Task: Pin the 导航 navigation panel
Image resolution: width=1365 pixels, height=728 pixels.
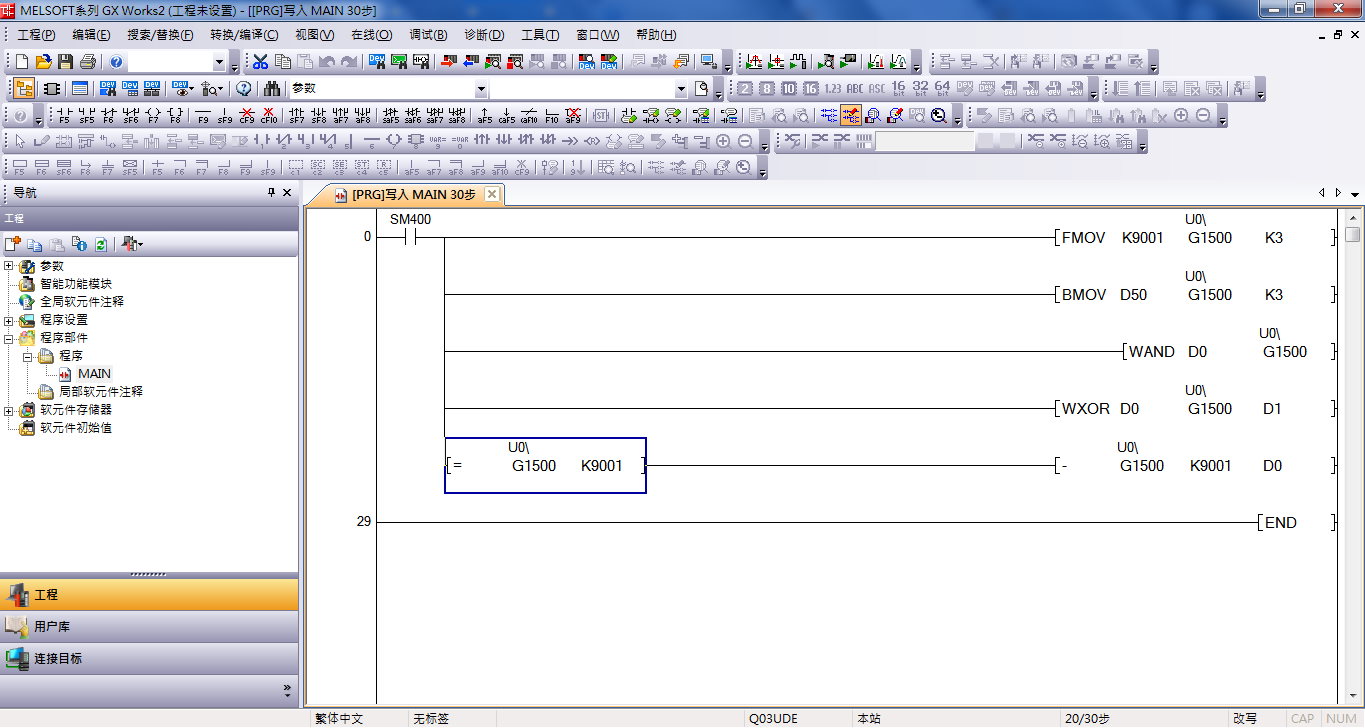Action: 271,193
